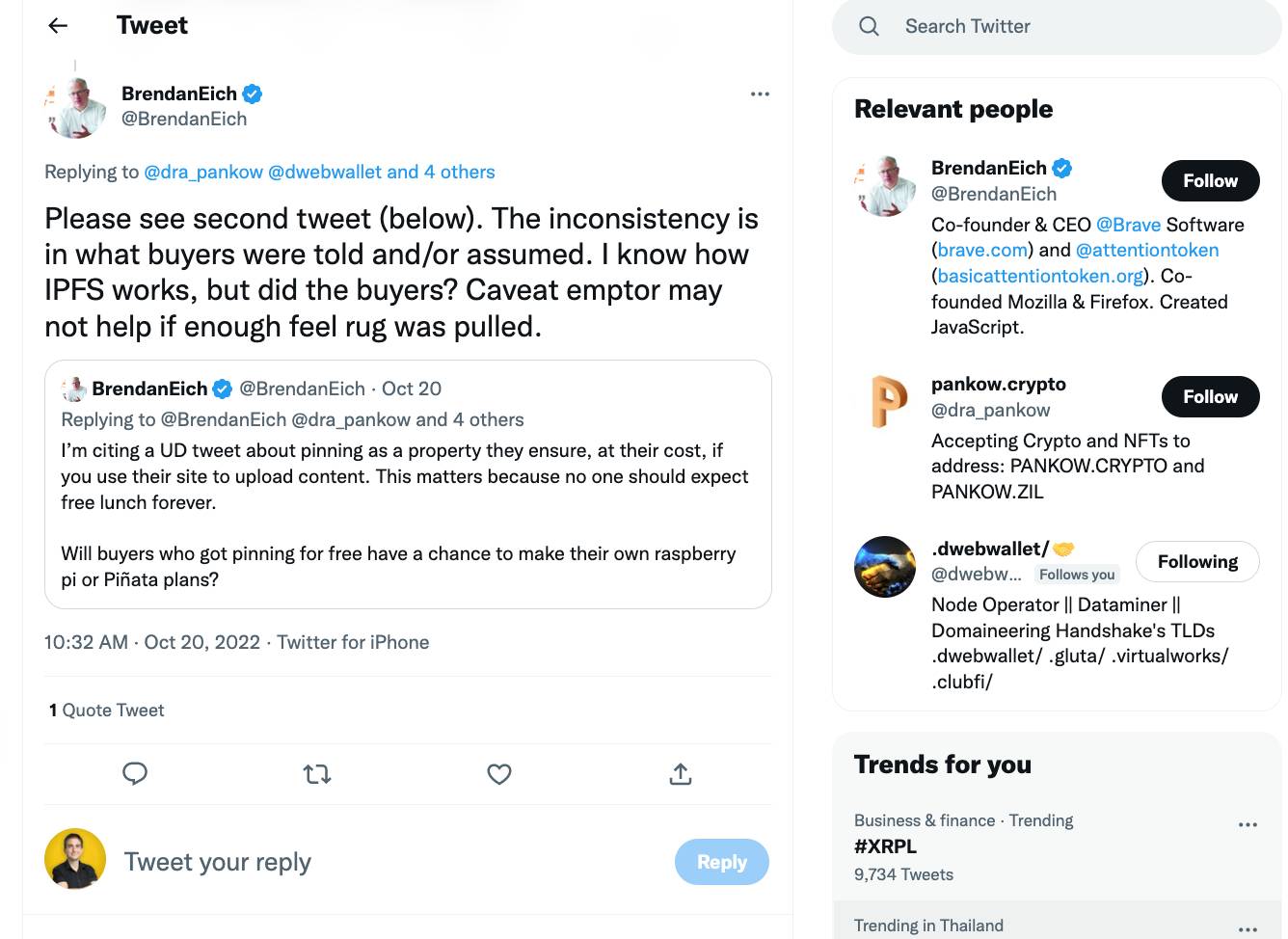The height and width of the screenshot is (939, 1288).
Task: Visit the brave.com link in BrendanEich's bio
Action: [983, 250]
